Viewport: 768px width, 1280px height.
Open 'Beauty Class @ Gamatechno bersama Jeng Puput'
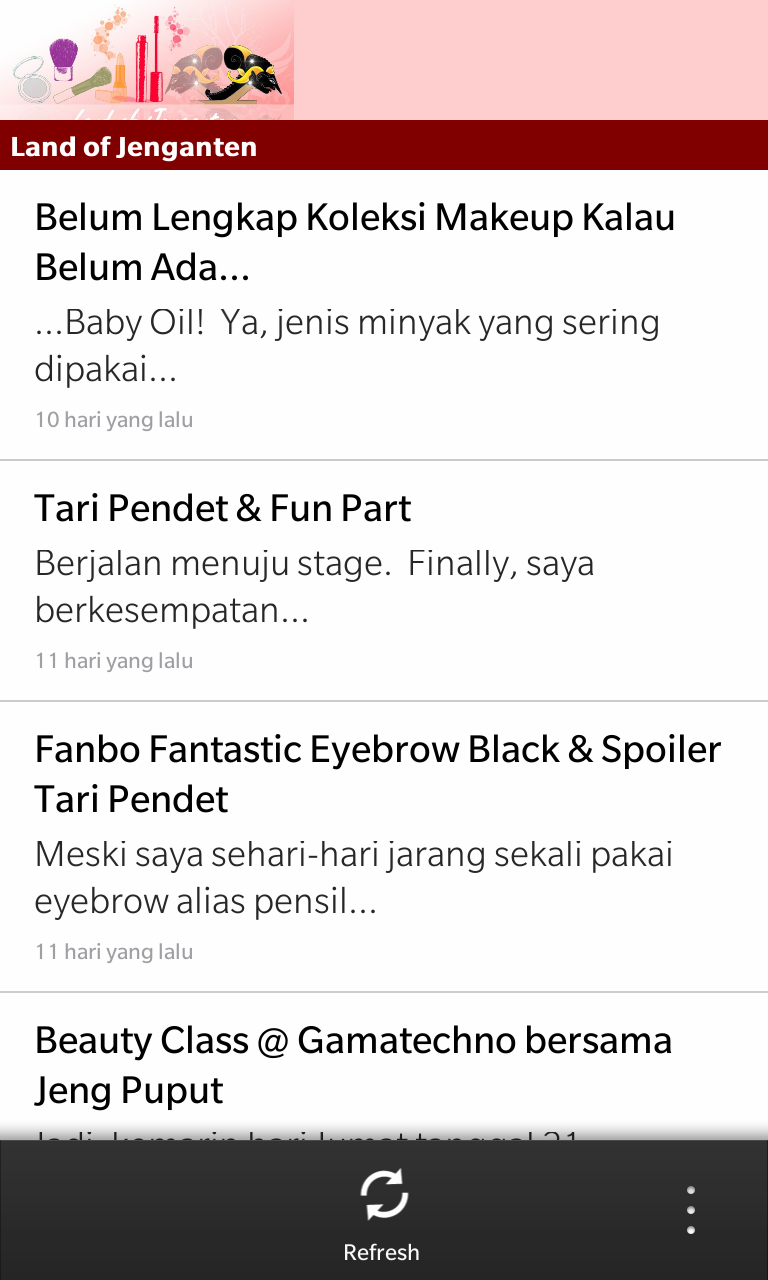coord(353,1065)
